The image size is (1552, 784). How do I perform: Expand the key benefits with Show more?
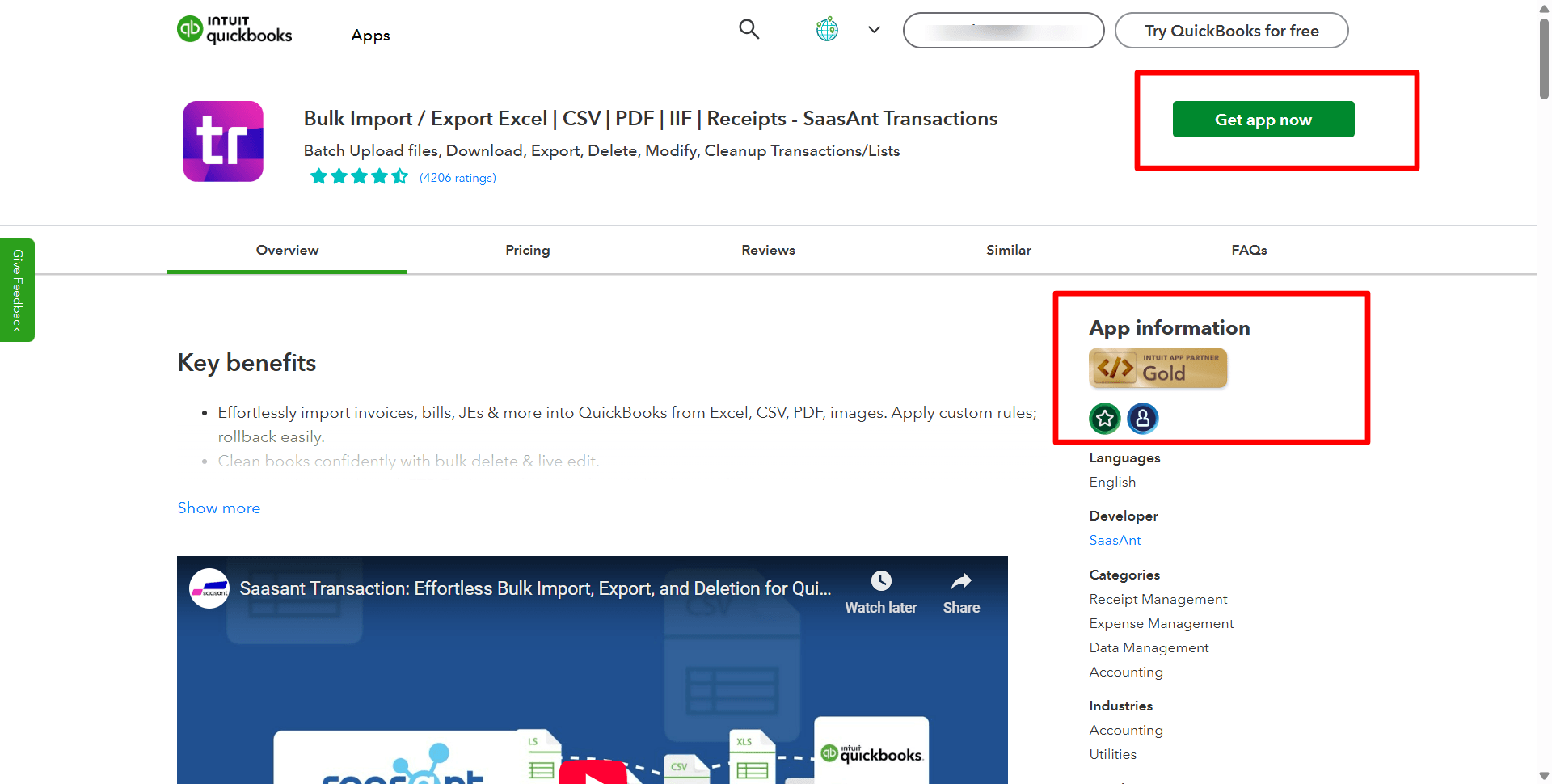coord(218,508)
